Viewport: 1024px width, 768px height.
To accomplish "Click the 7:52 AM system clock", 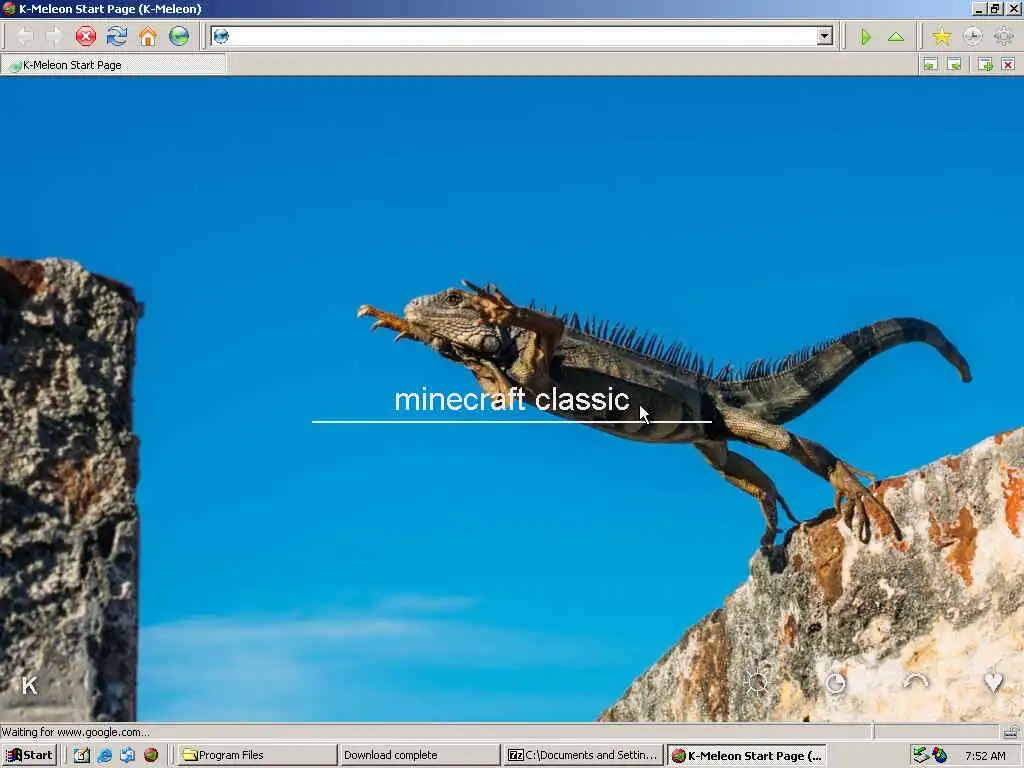I will [985, 756].
